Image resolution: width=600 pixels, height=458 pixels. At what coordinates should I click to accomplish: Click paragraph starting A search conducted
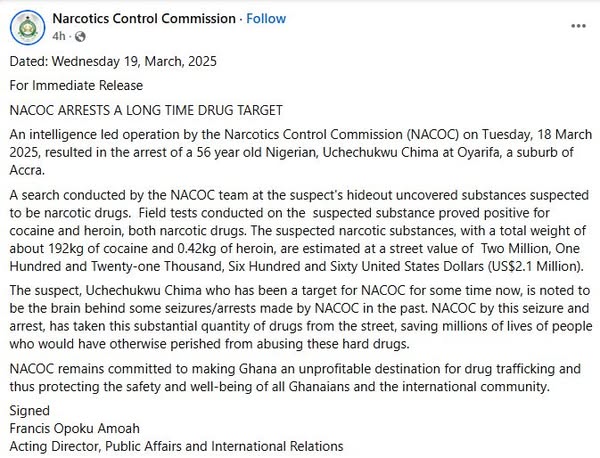(x=299, y=231)
